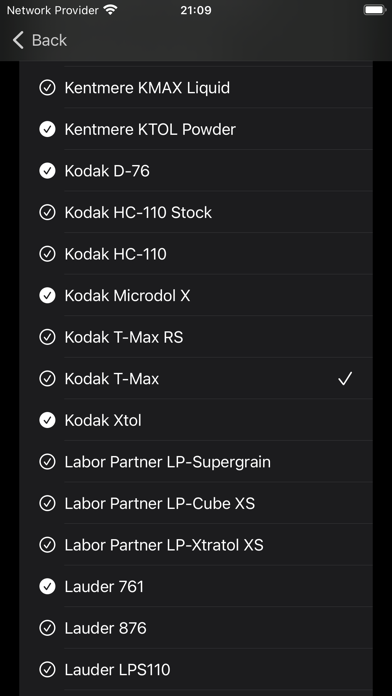The height and width of the screenshot is (696, 392).
Task: Tap the Wi-Fi status icon in status bar
Action: click(110, 10)
